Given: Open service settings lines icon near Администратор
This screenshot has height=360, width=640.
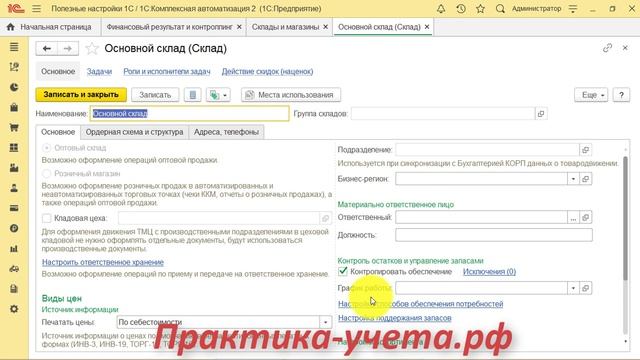Looking at the screenshot, I should [x=573, y=9].
